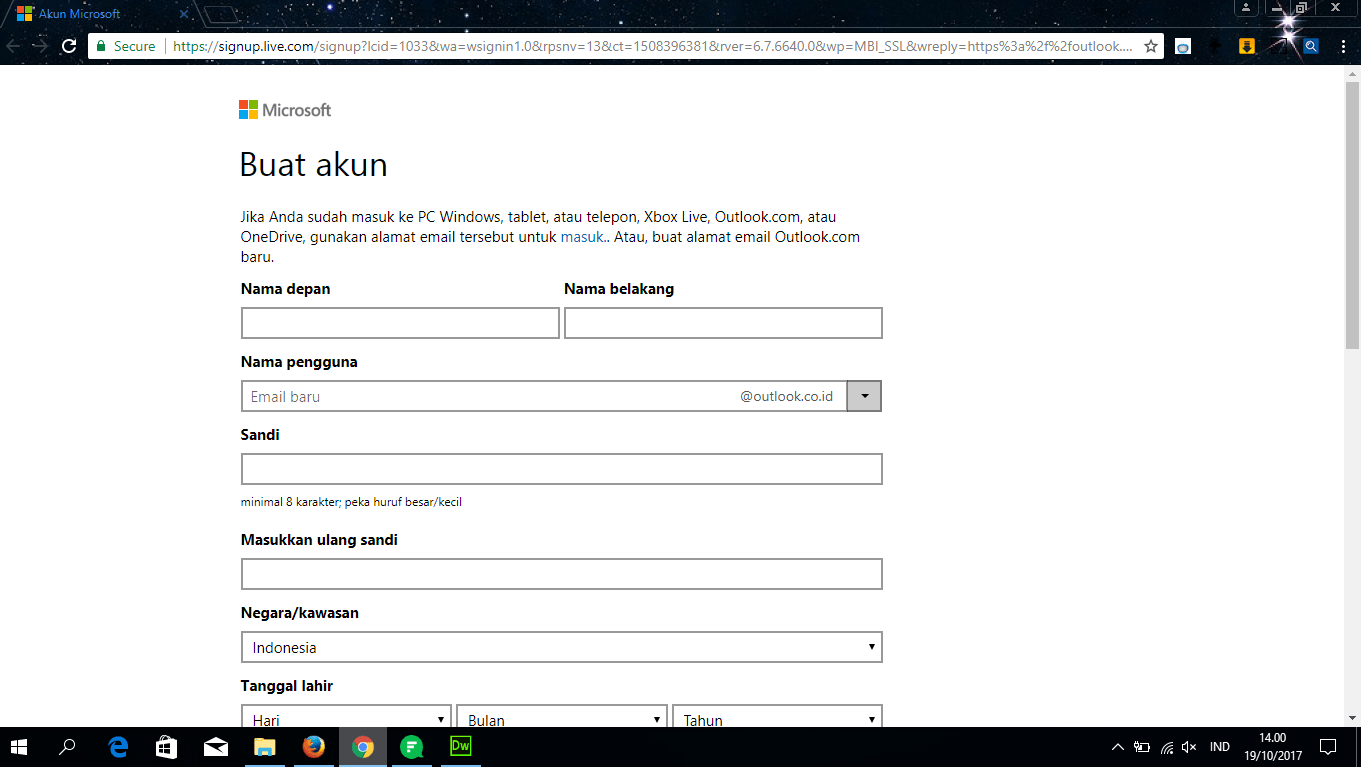Click the Microsoft logo
This screenshot has width=1361, height=767.
click(x=285, y=110)
